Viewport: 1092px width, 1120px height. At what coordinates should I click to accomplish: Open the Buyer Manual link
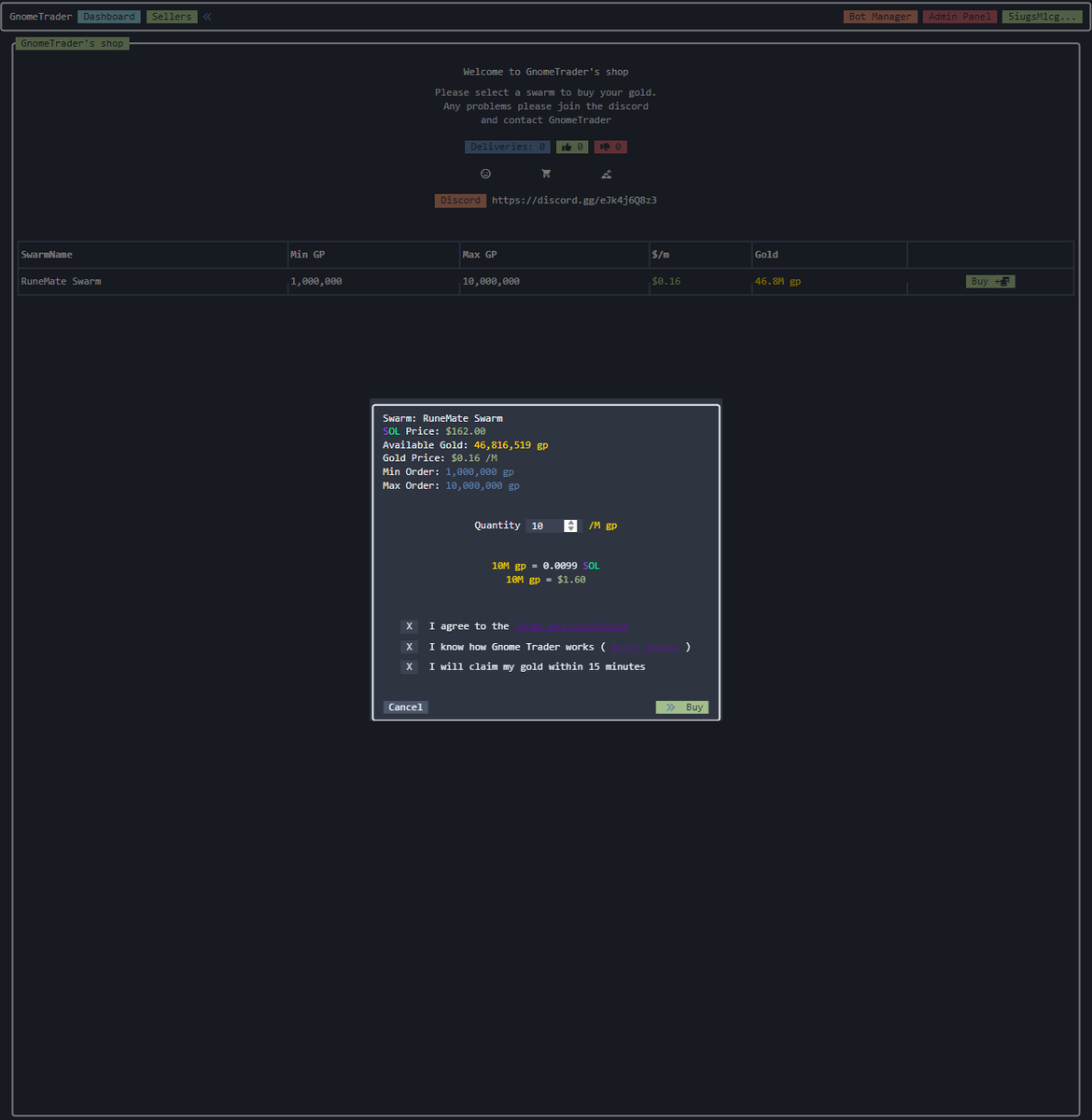click(647, 647)
